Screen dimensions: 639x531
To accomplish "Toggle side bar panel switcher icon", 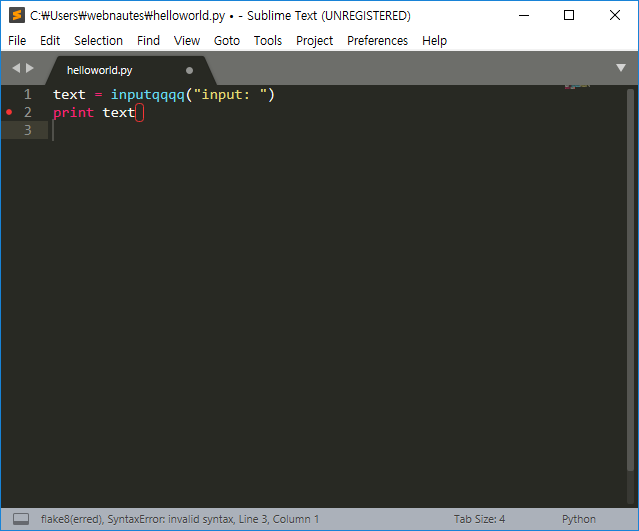I will tap(21, 519).
